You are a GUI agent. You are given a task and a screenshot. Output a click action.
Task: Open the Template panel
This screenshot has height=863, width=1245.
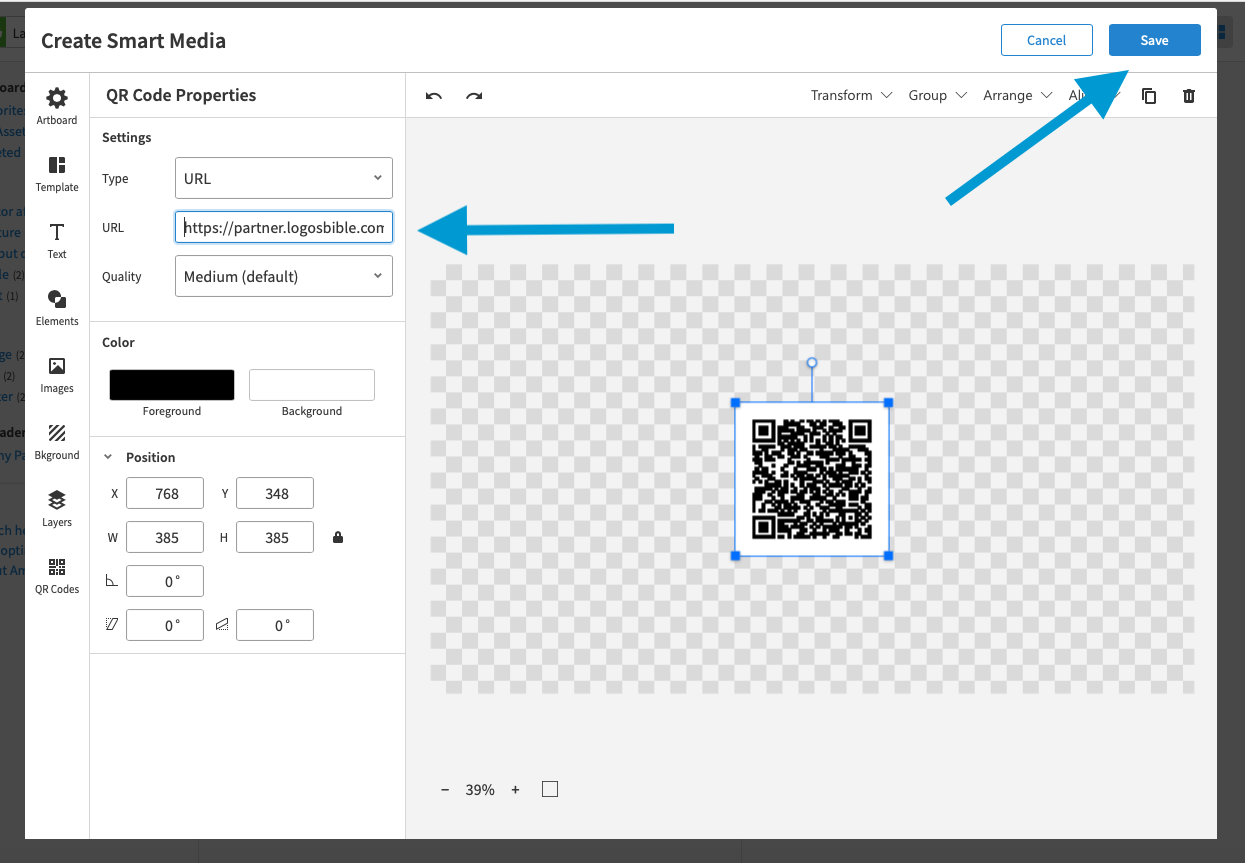57,174
